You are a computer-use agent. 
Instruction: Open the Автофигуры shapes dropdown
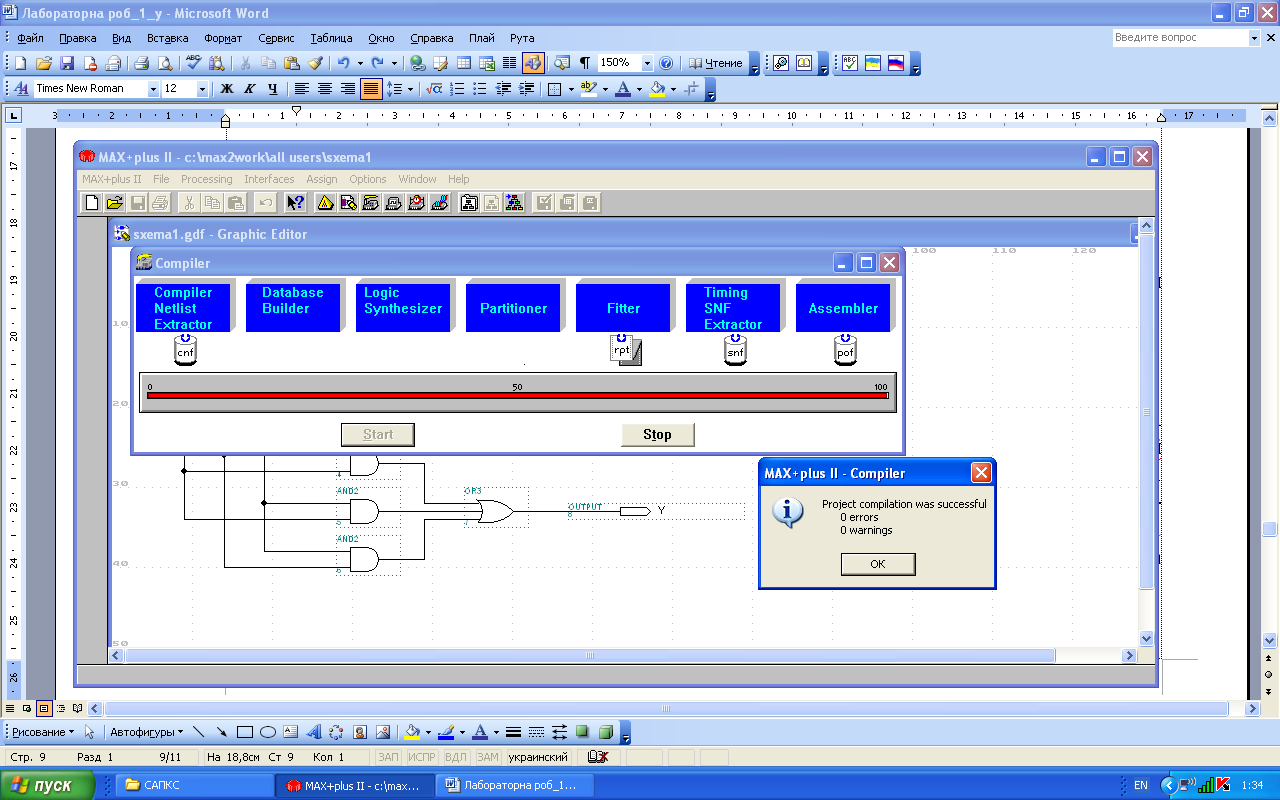pos(146,732)
